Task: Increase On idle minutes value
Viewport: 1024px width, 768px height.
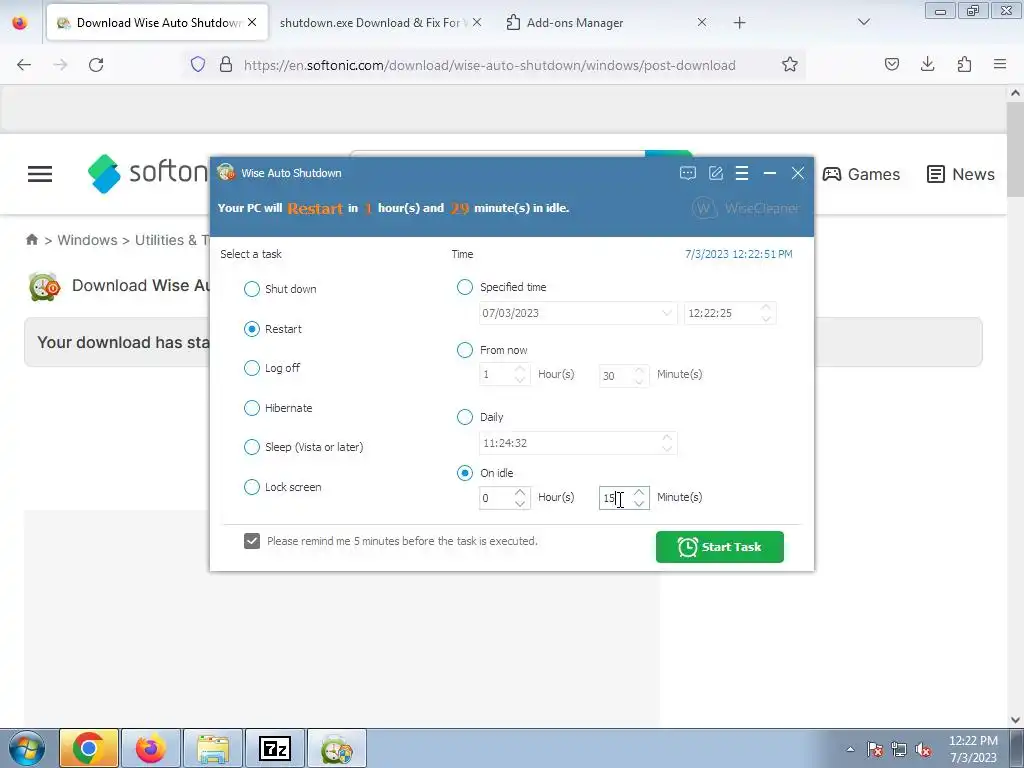Action: click(639, 492)
